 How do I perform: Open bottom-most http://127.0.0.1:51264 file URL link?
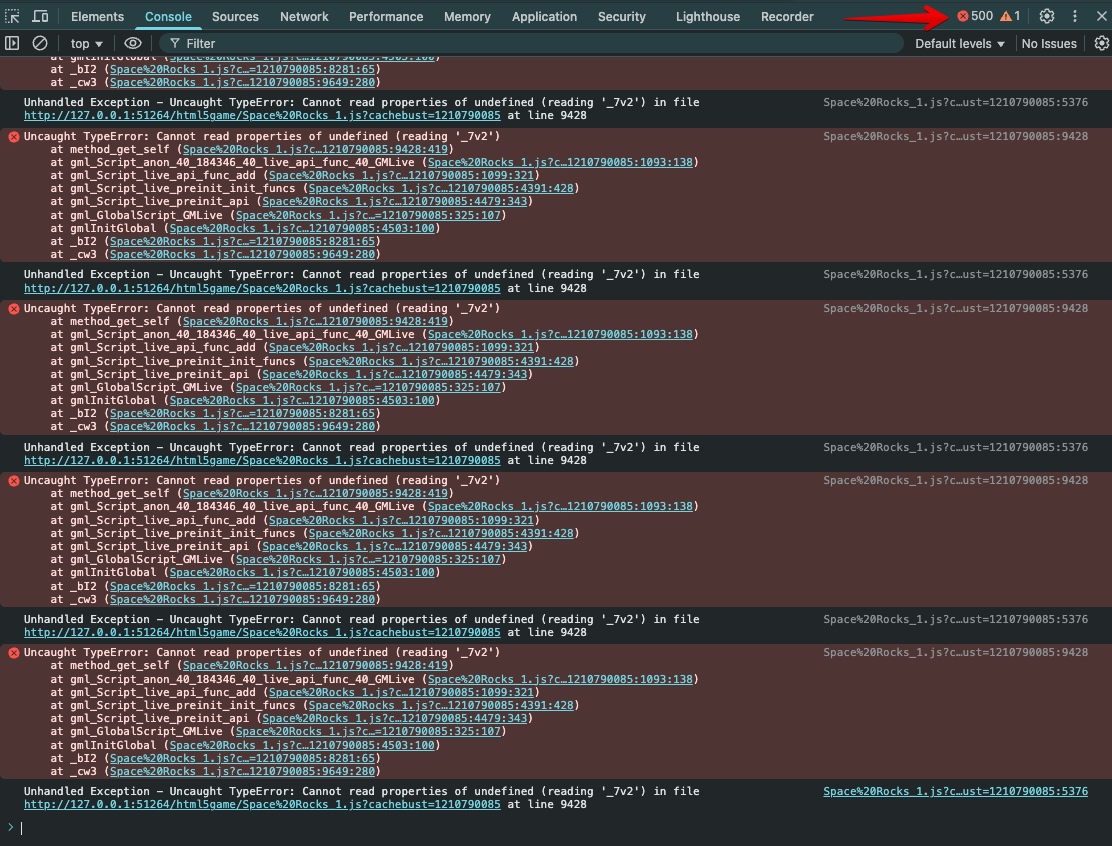[x=262, y=804]
